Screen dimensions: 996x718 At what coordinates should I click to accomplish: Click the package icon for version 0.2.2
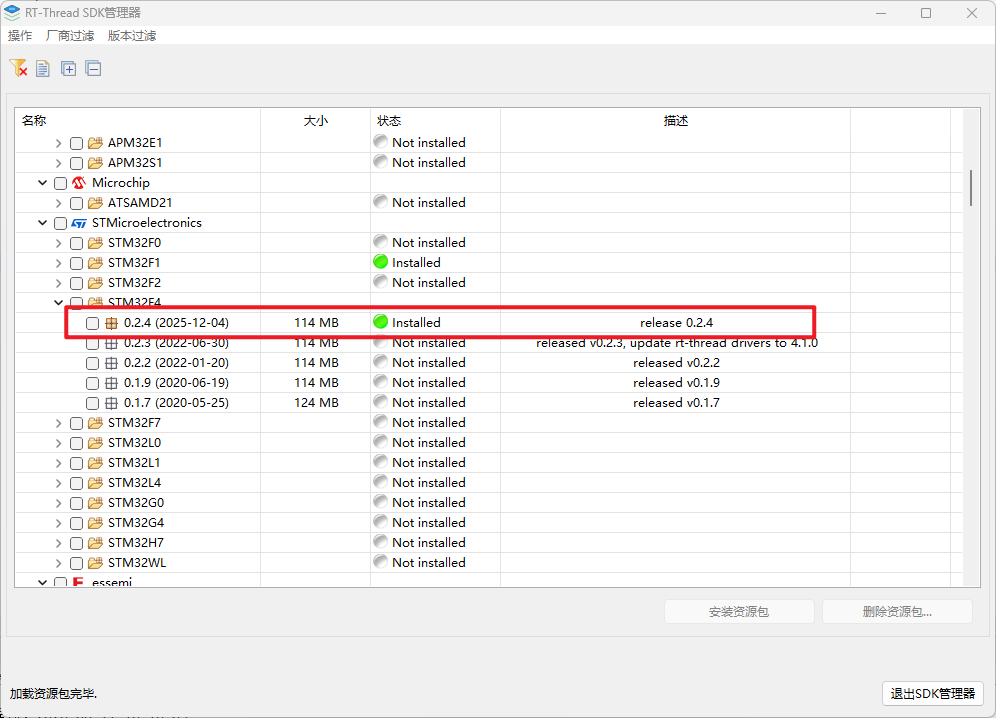pyautogui.click(x=111, y=363)
